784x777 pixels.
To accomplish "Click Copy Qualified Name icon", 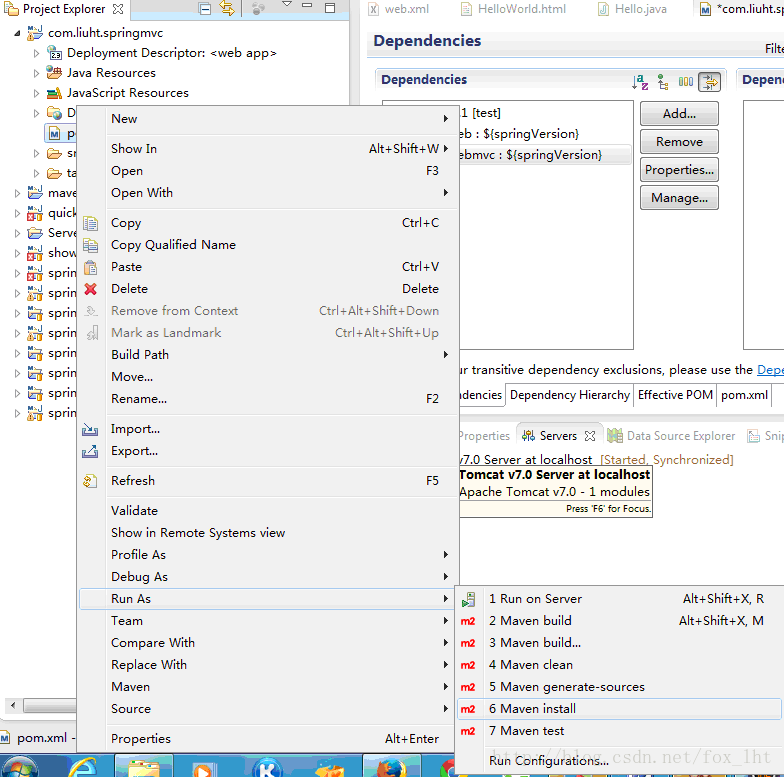I will coord(90,245).
